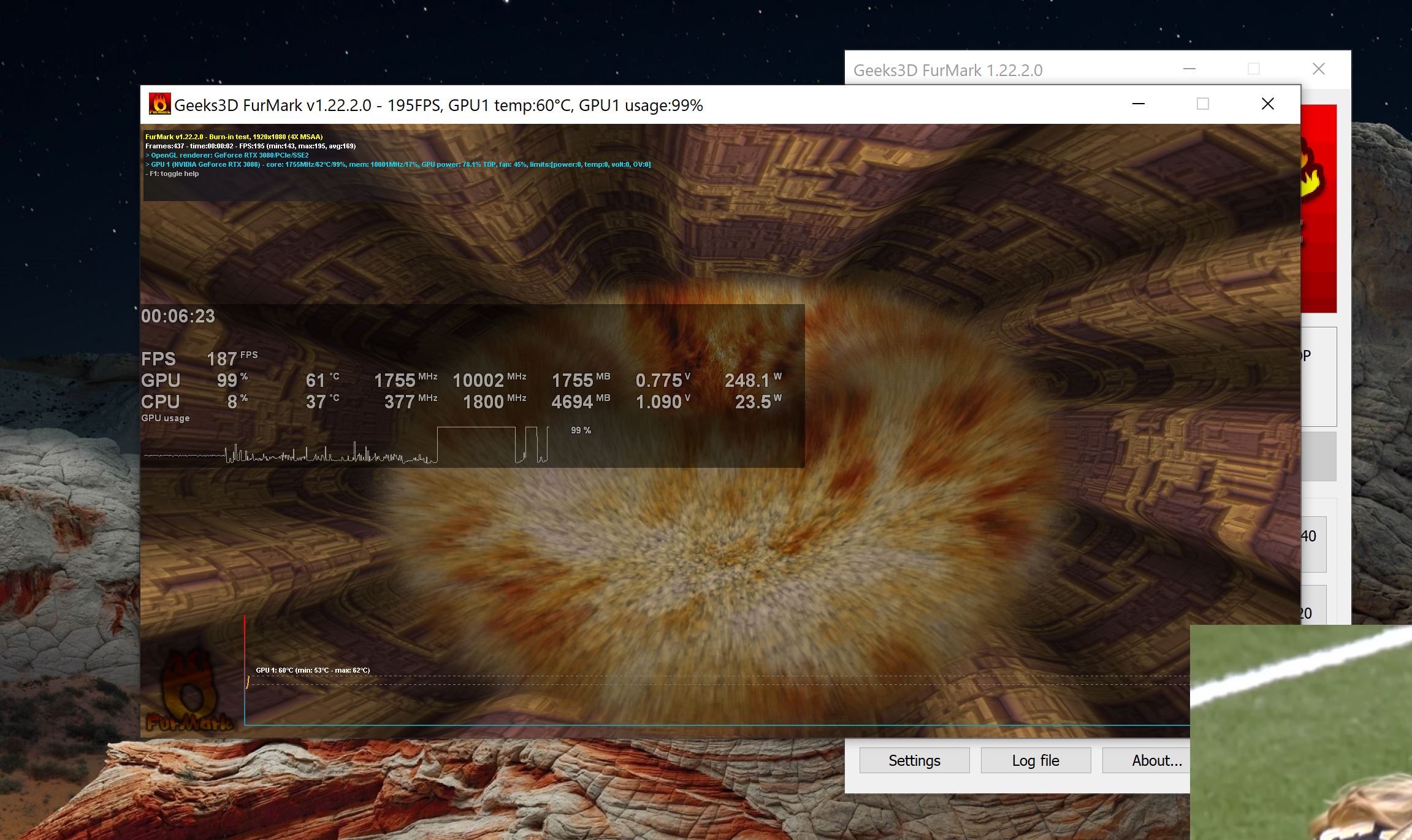Click the FurMark logo in render corner
The image size is (1412, 840).
190,693
